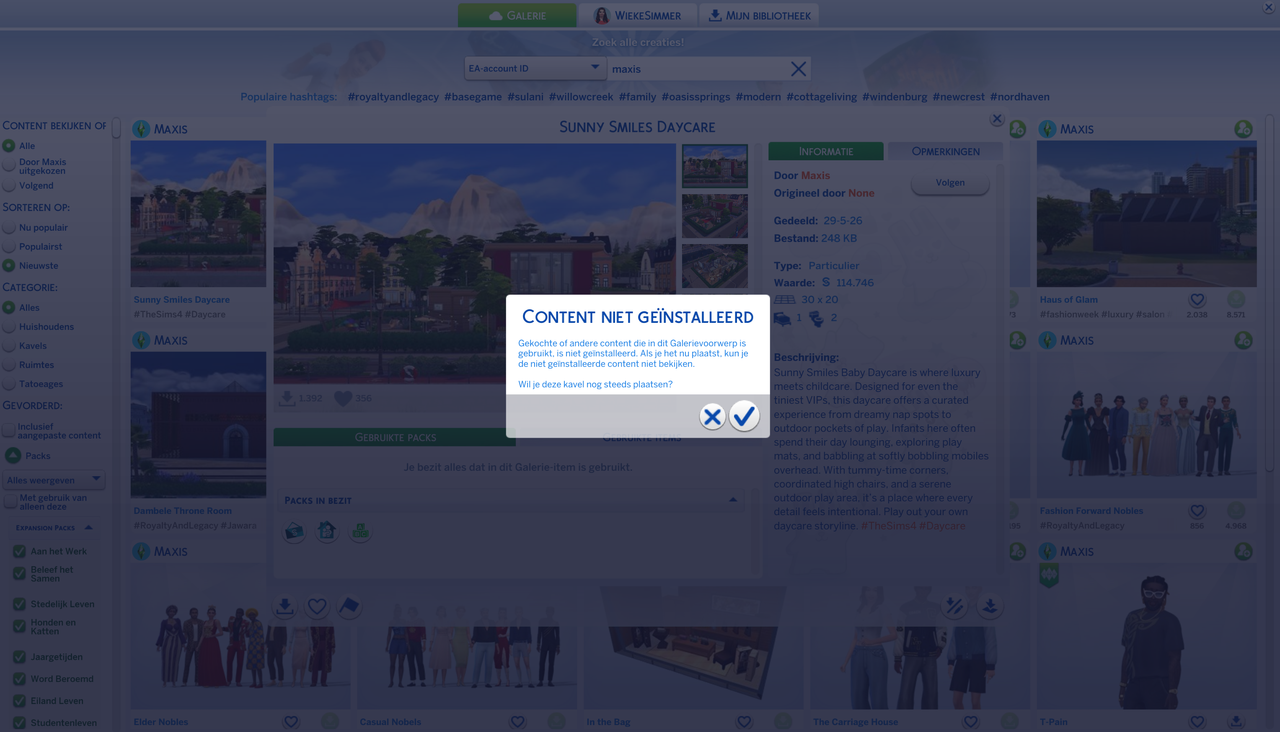Image resolution: width=1280 pixels, height=732 pixels.
Task: Favorite the T-Pain sim
Action: (x=1197, y=722)
